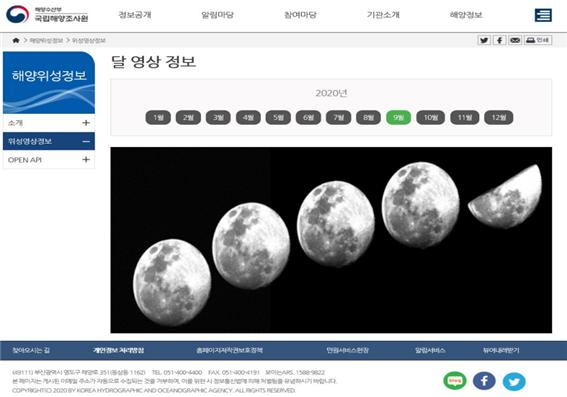Share page via Twitter icon in toolbar
The height and width of the screenshot is (397, 567).
[x=484, y=40]
